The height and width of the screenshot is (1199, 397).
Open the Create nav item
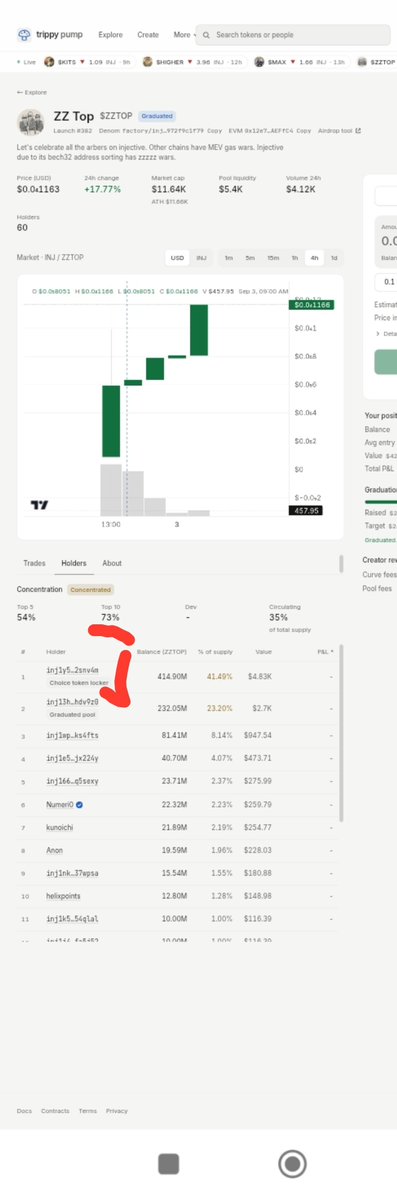[148, 34]
